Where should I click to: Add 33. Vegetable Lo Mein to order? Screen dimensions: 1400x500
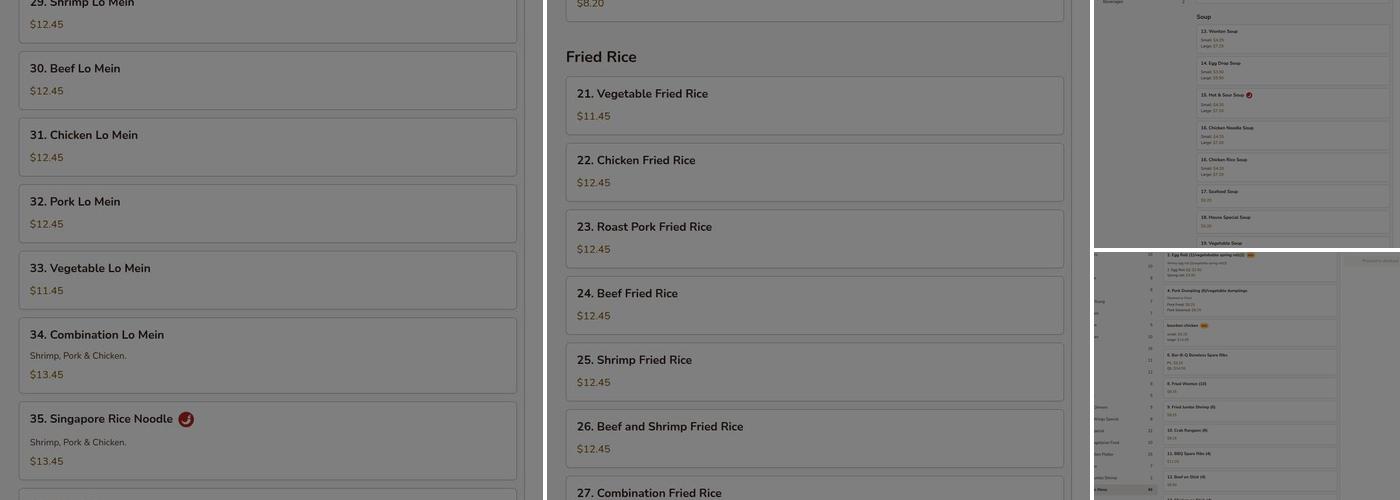(x=267, y=279)
